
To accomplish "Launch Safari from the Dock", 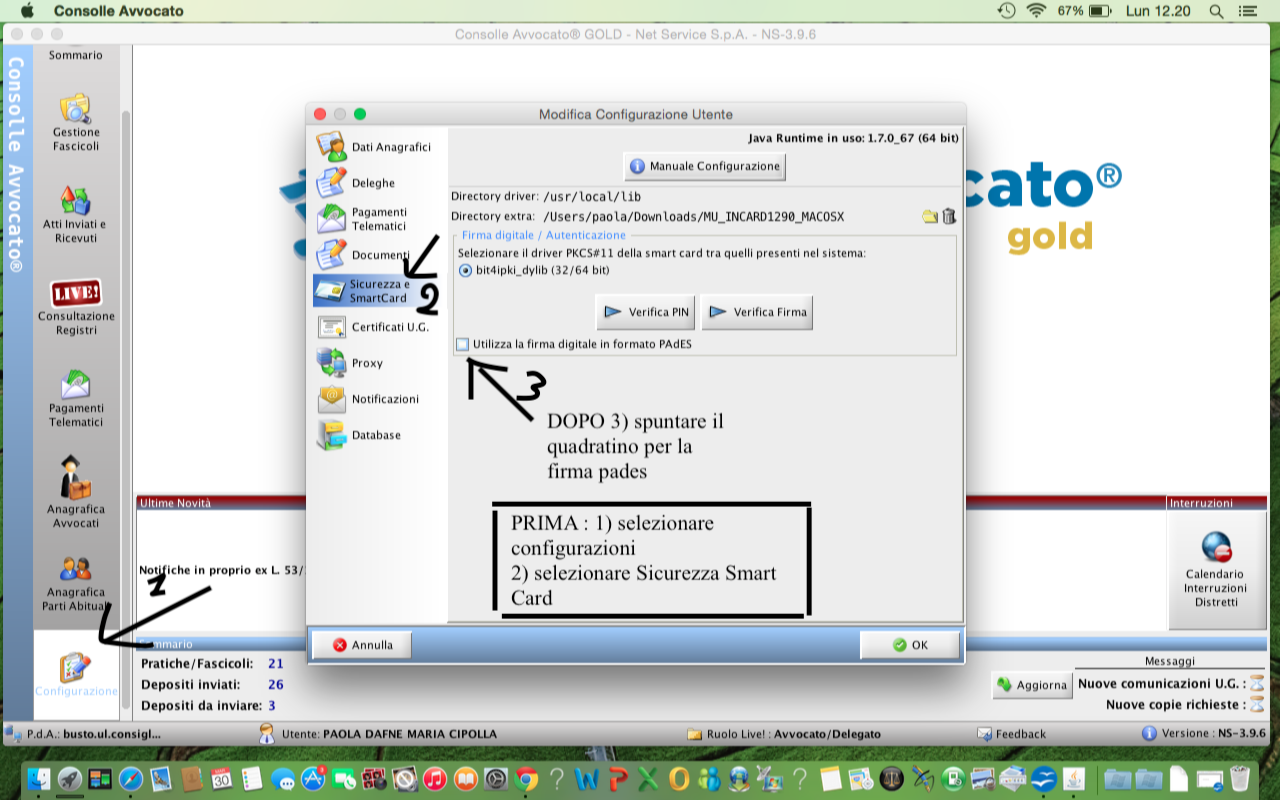I will pos(131,779).
